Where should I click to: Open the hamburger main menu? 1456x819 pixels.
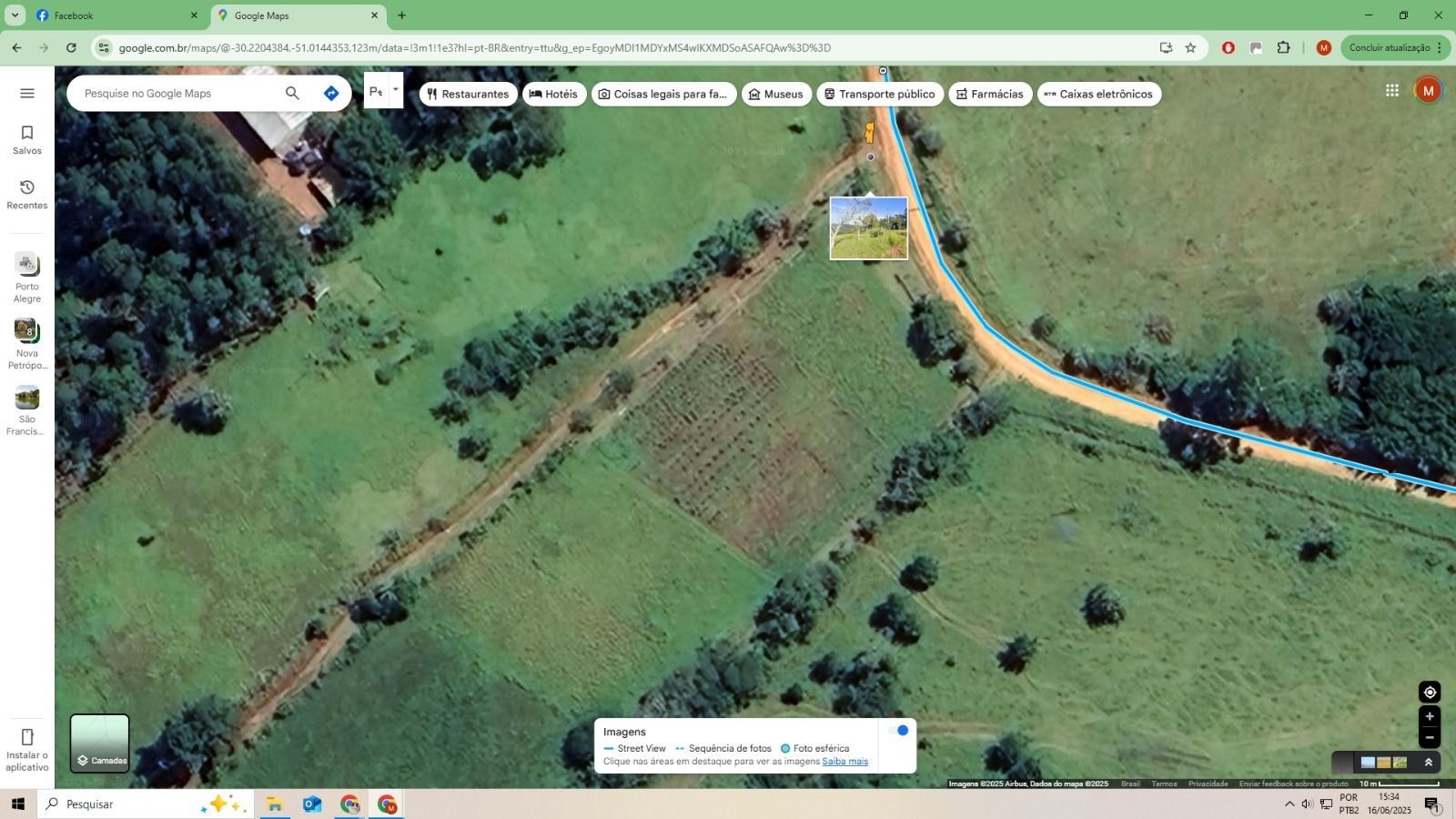tap(27, 93)
